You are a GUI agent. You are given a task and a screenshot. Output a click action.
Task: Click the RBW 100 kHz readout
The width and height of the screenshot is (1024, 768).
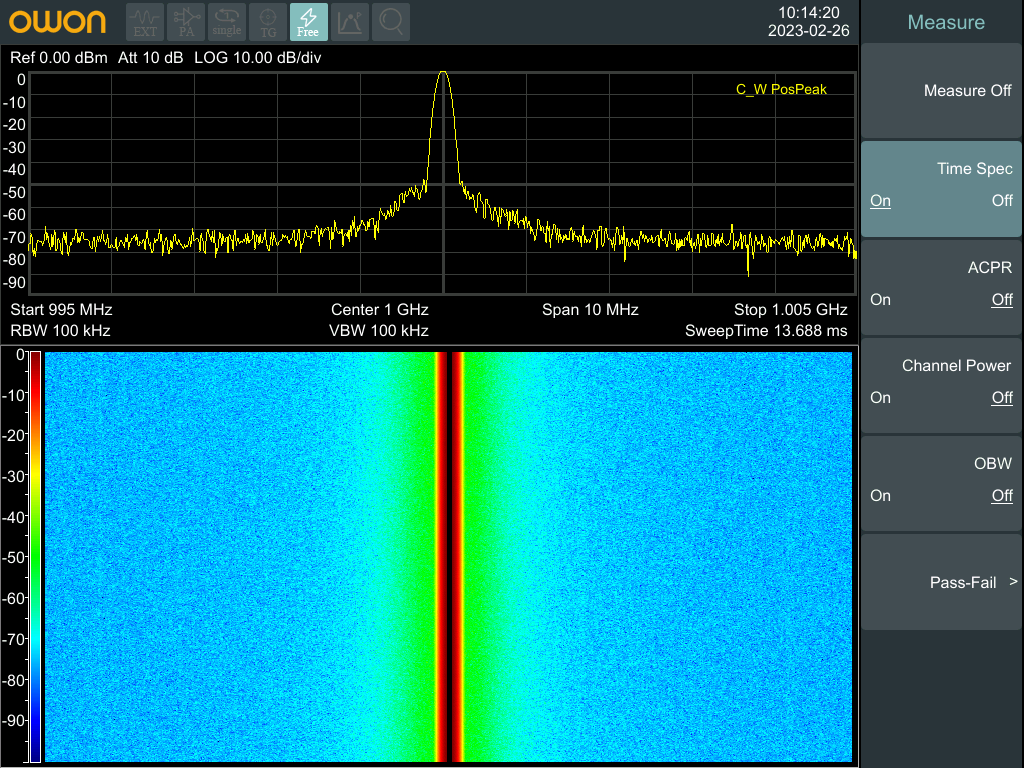pyautogui.click(x=60, y=330)
